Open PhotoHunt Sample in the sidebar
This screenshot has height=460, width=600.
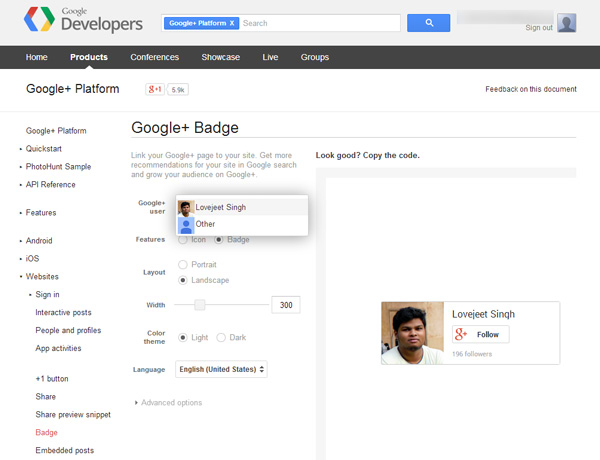pos(58,166)
